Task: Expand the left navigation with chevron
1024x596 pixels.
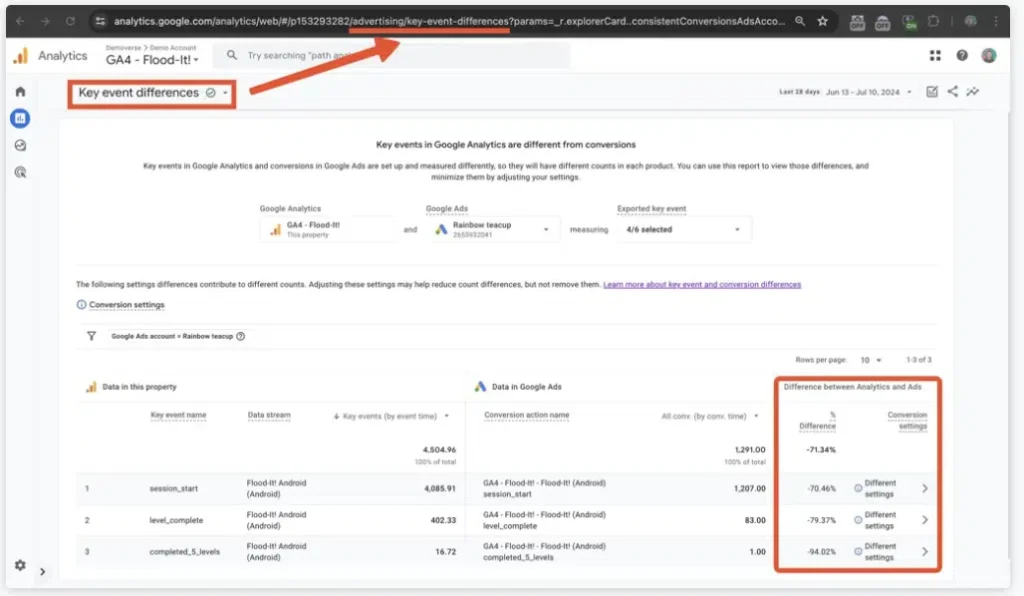Action: (42, 572)
